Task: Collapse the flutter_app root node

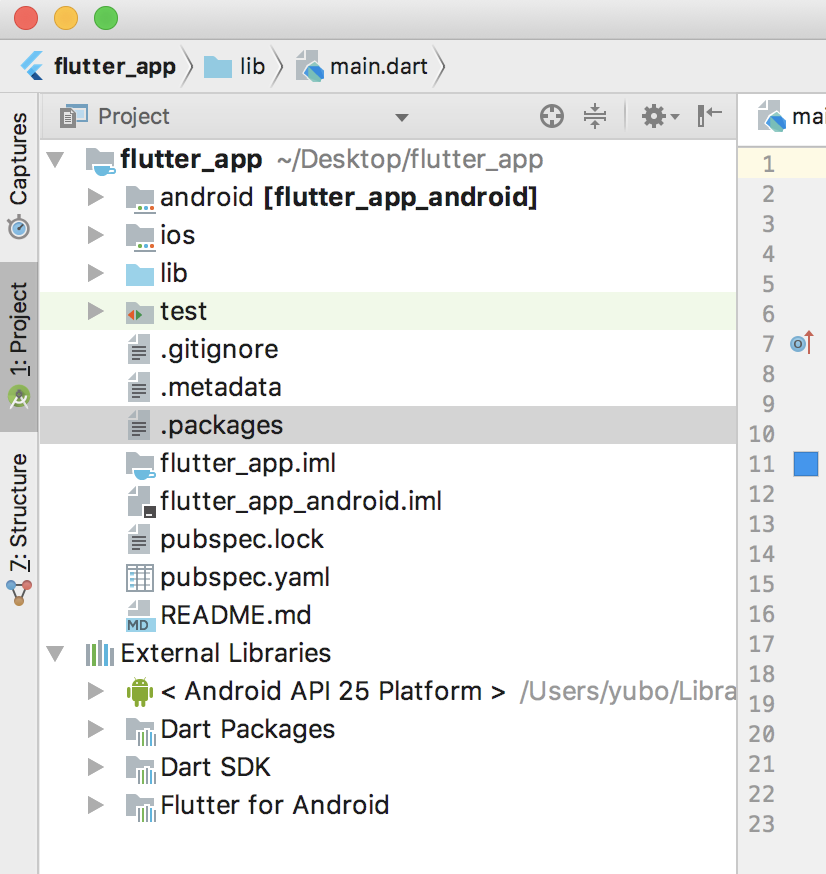Action: pos(55,160)
